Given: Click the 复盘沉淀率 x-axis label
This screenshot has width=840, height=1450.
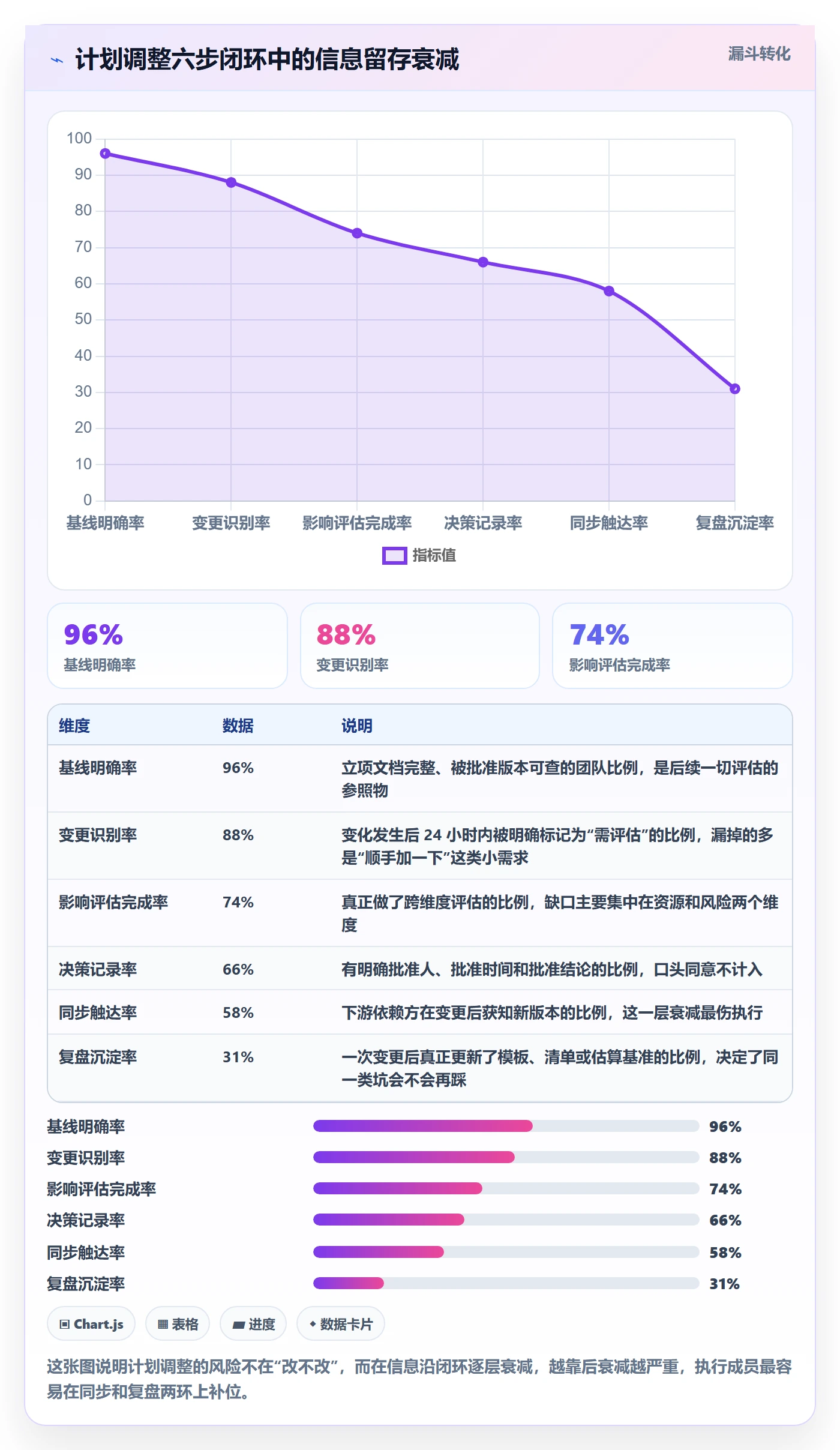Looking at the screenshot, I should pyautogui.click(x=735, y=523).
